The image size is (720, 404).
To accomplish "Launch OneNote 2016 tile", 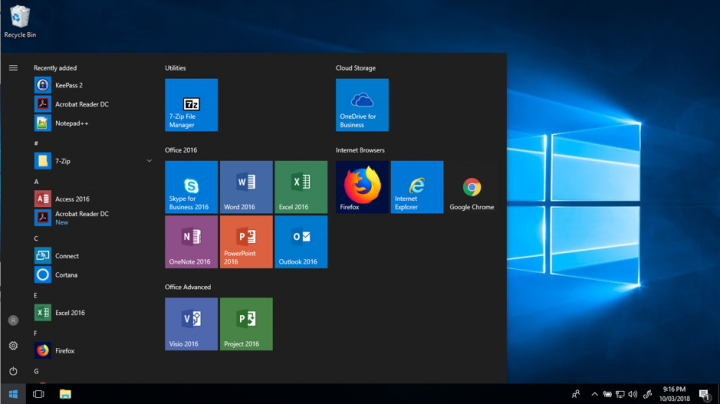I will [191, 241].
